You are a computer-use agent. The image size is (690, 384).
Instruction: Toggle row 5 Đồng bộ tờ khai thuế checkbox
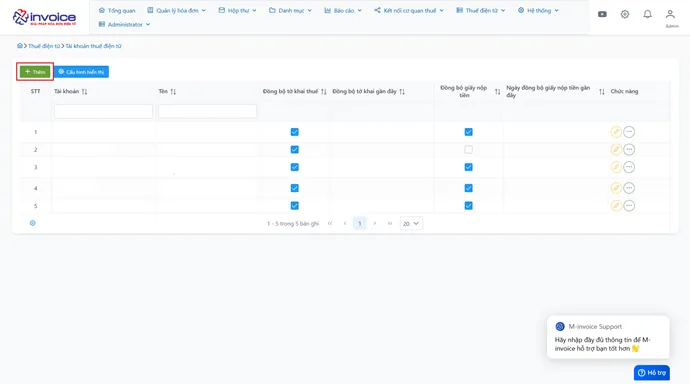tap(294, 205)
